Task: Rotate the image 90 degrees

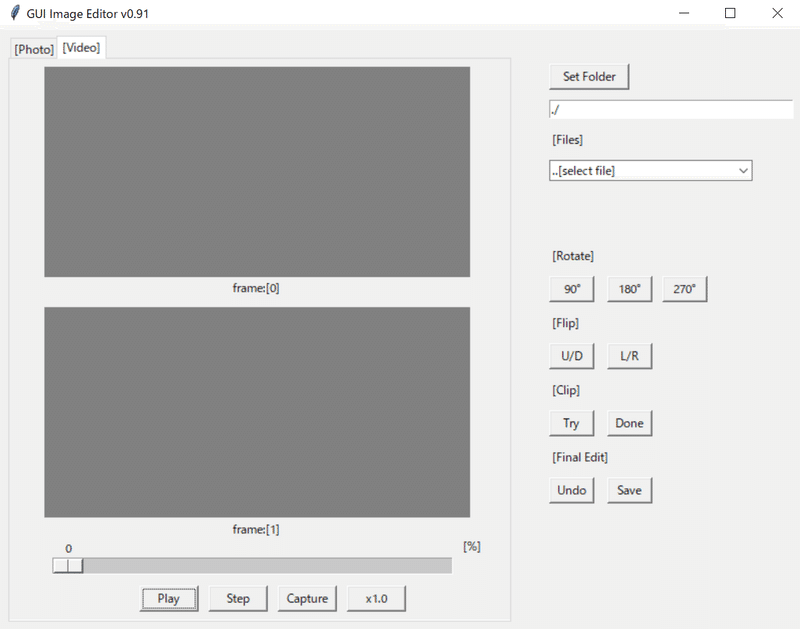Action: click(572, 289)
